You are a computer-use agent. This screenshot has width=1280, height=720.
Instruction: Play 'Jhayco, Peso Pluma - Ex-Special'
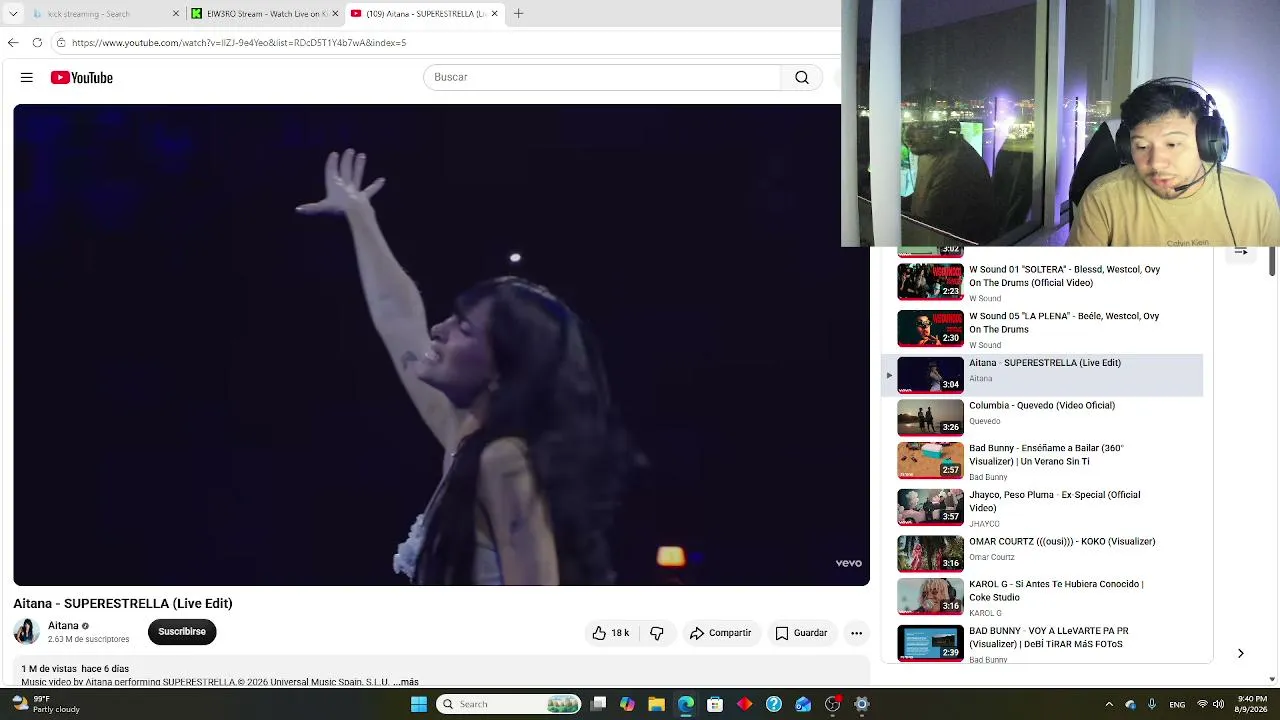[1054, 501]
